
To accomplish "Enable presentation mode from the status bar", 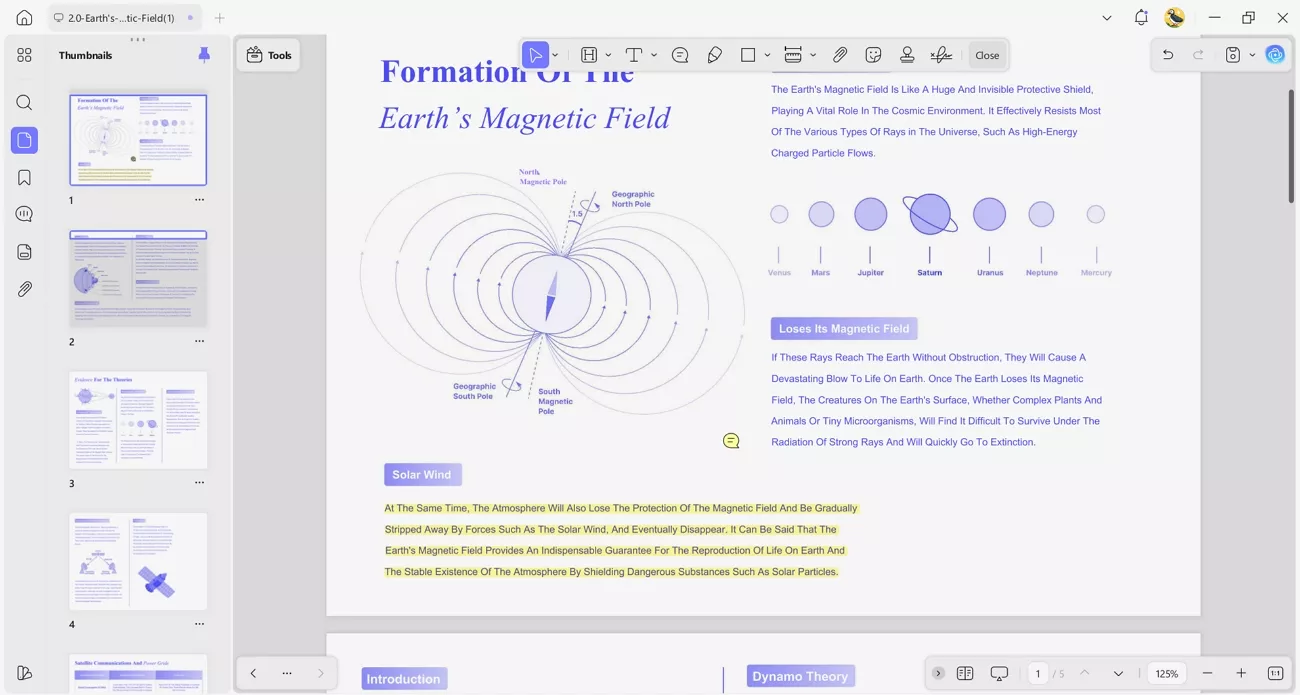I will point(999,673).
